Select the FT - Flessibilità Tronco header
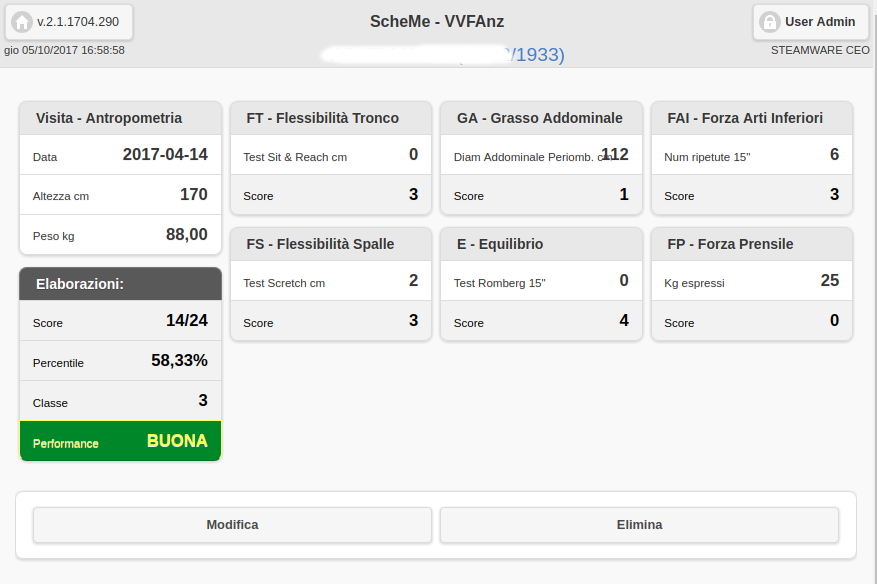877x584 pixels. point(331,118)
